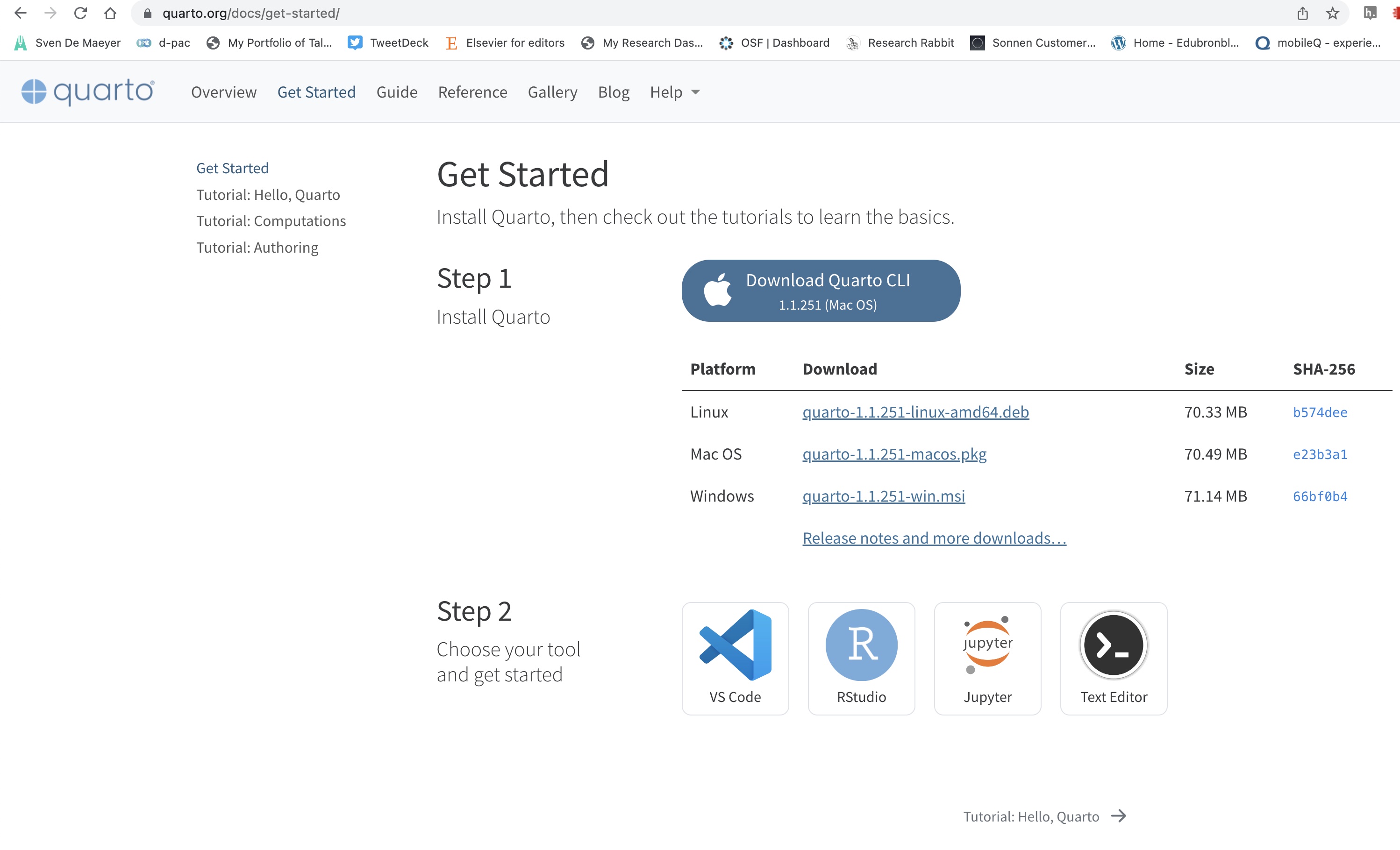Open the VS Code tool card

point(735,658)
